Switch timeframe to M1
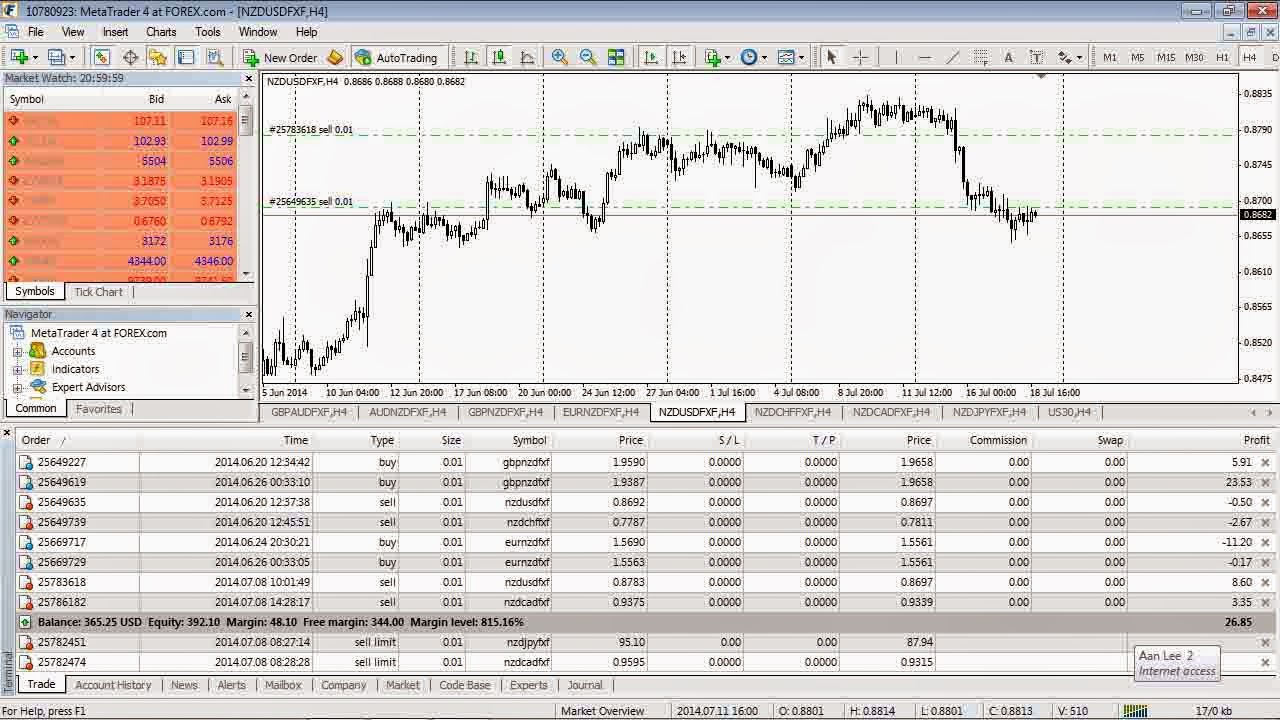Viewport: 1280px width, 720px height. (1110, 57)
